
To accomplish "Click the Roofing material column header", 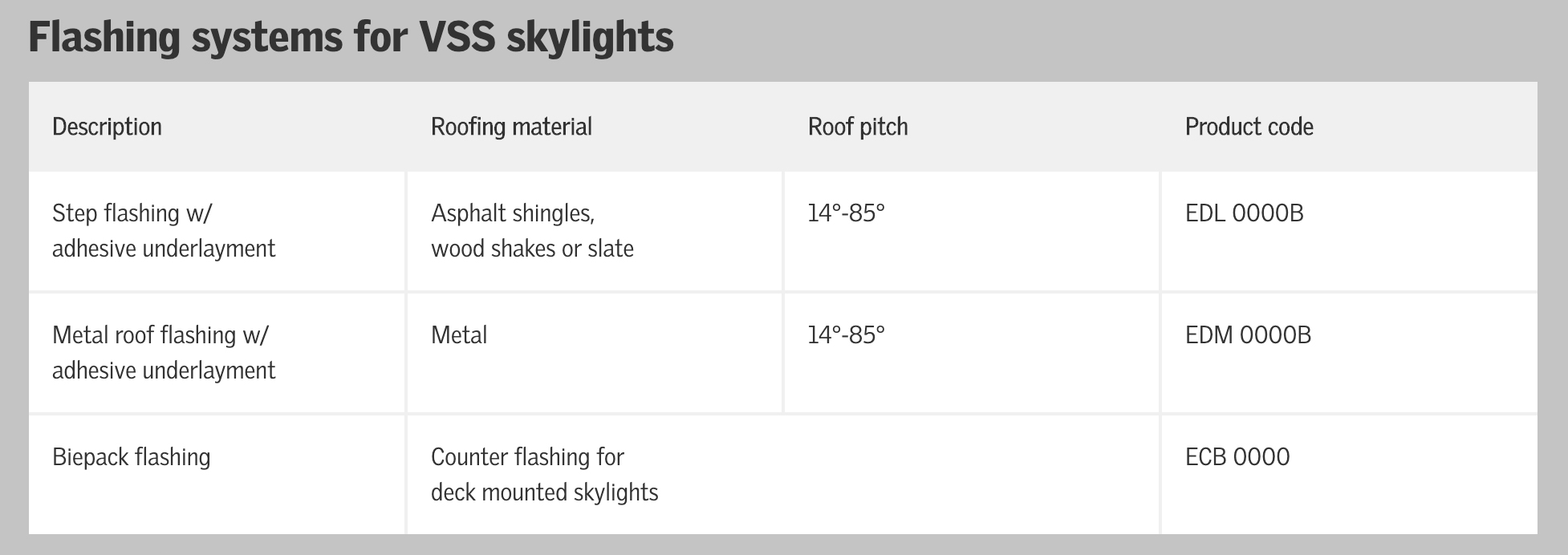I will pos(511,127).
